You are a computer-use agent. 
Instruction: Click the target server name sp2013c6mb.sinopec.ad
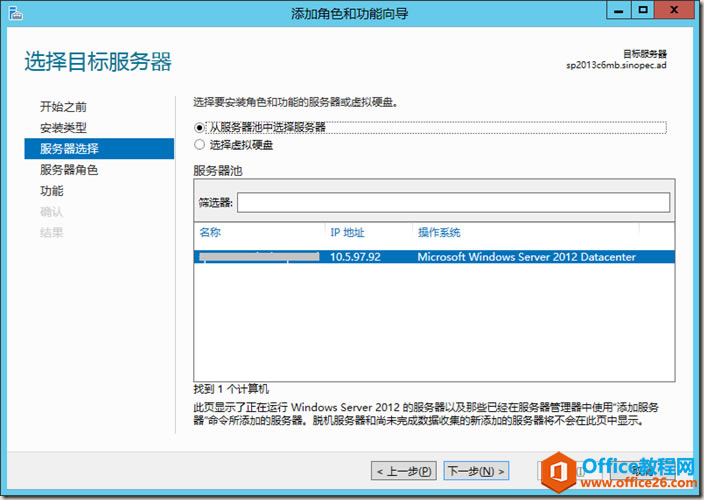click(616, 66)
